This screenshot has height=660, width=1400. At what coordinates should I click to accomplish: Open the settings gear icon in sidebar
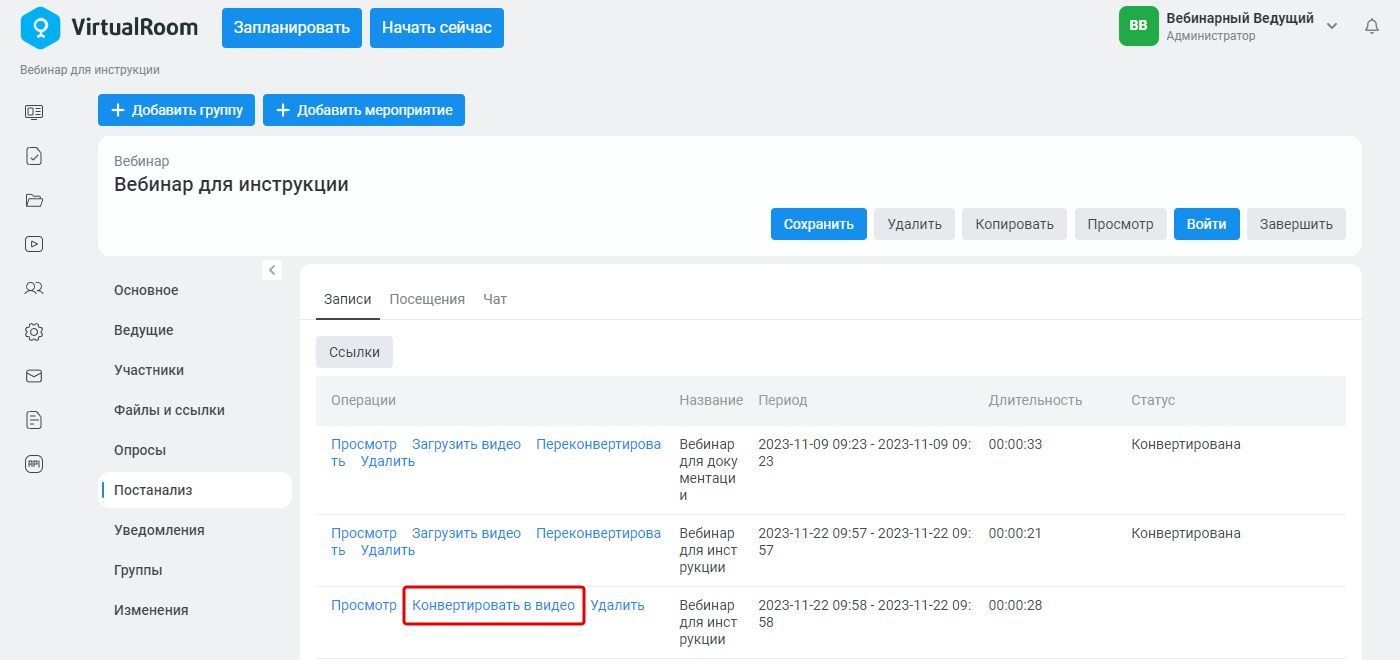34,332
